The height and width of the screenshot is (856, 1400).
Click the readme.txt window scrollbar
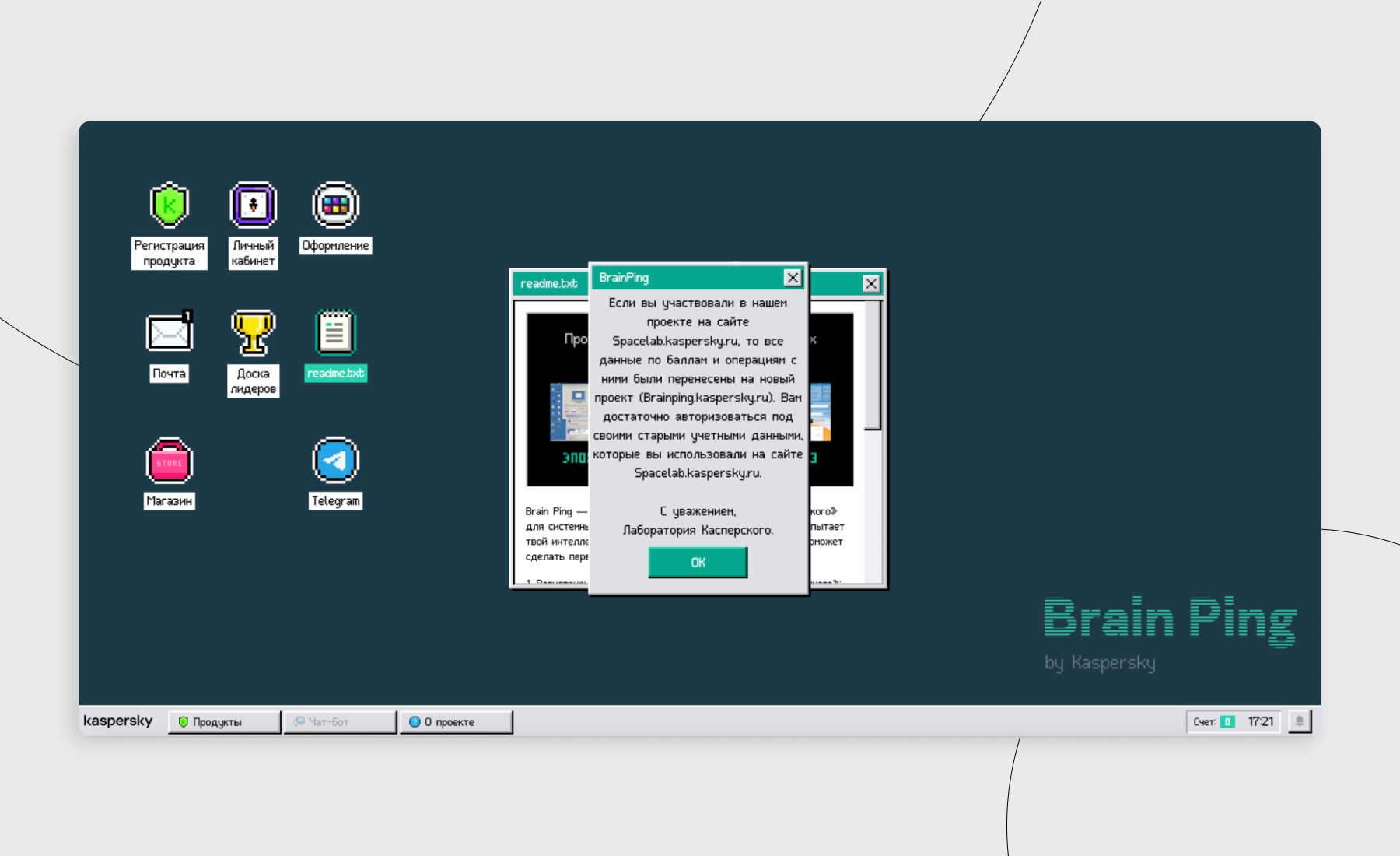(873, 366)
